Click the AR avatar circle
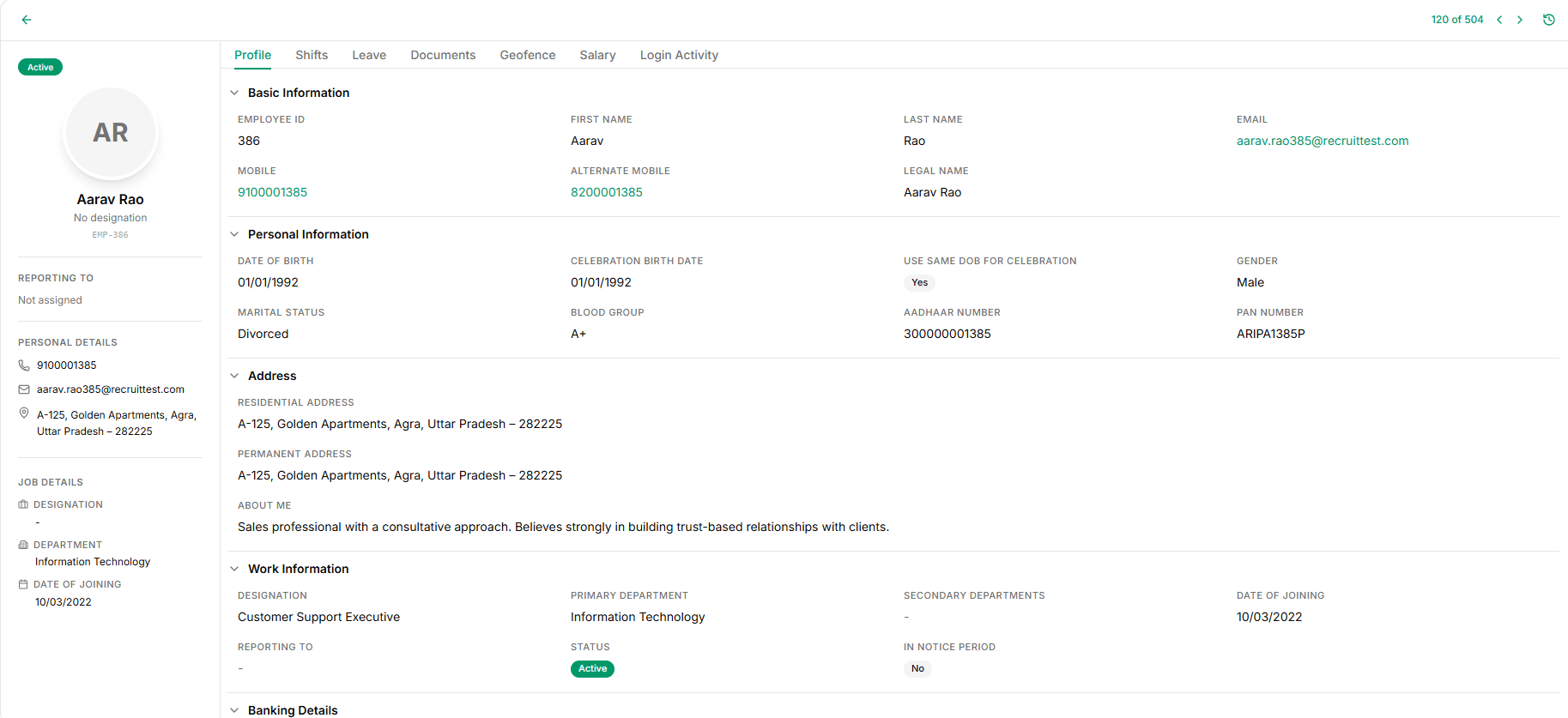Screen dimensions: 1568x718 click(x=111, y=133)
